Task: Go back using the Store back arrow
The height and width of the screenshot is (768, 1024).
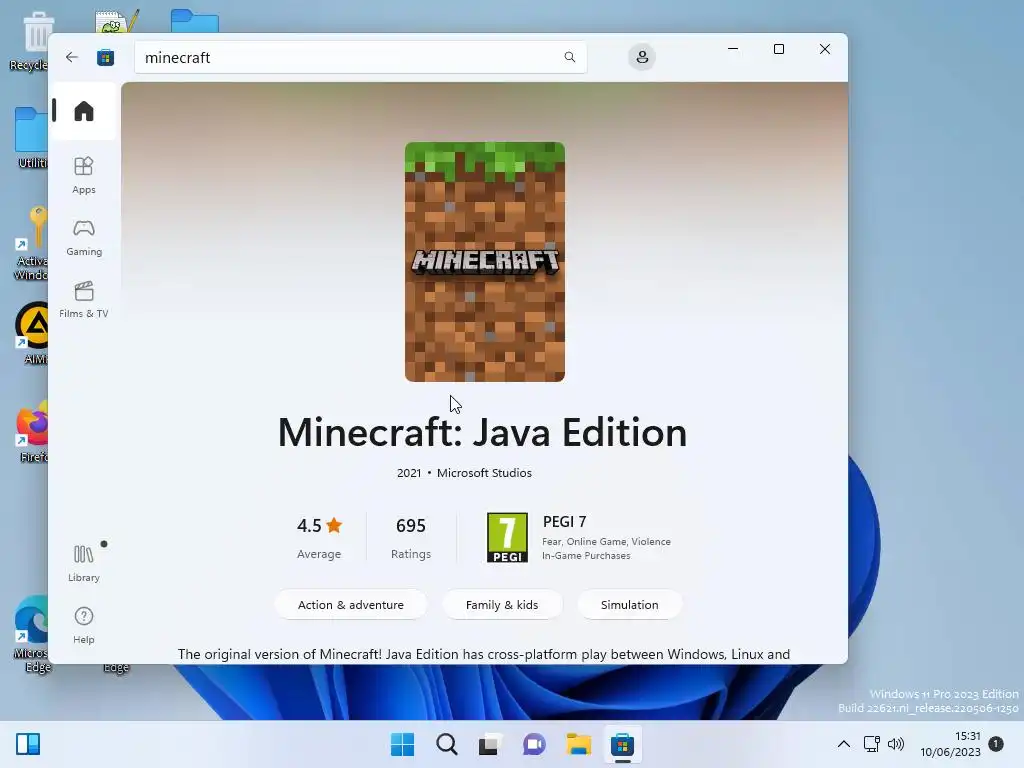Action: coord(72,57)
